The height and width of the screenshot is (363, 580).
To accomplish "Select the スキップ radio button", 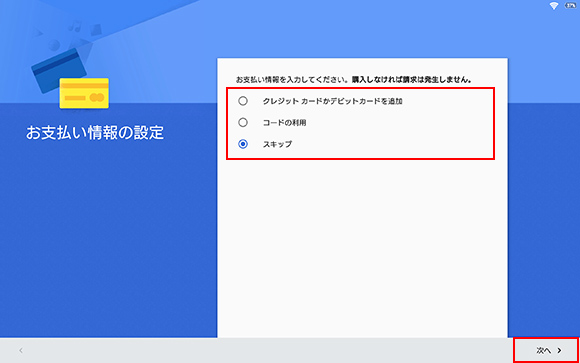I will coord(243,144).
